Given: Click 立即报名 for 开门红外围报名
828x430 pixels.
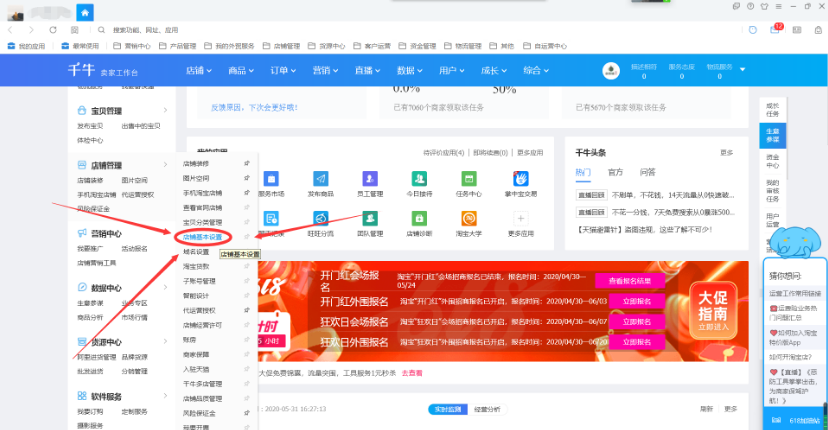Looking at the screenshot, I should (637, 301).
